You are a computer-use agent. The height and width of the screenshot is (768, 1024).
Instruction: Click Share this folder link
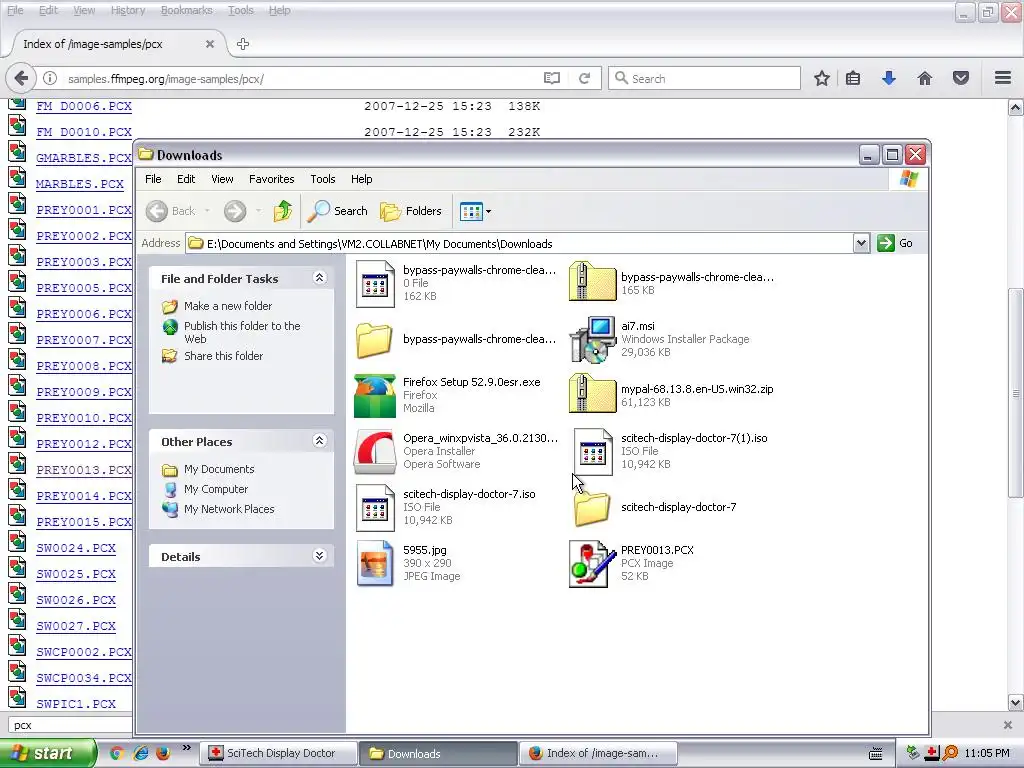coord(223,356)
